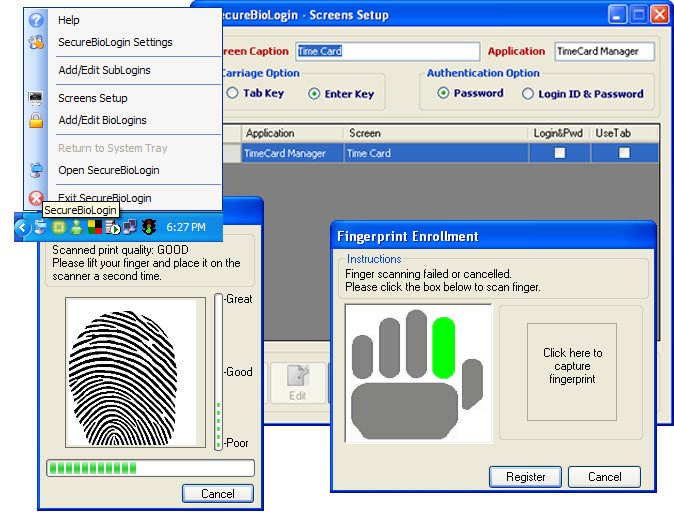Click Cancel in the fingerprint scanning window
The height and width of the screenshot is (517, 674).
(218, 493)
